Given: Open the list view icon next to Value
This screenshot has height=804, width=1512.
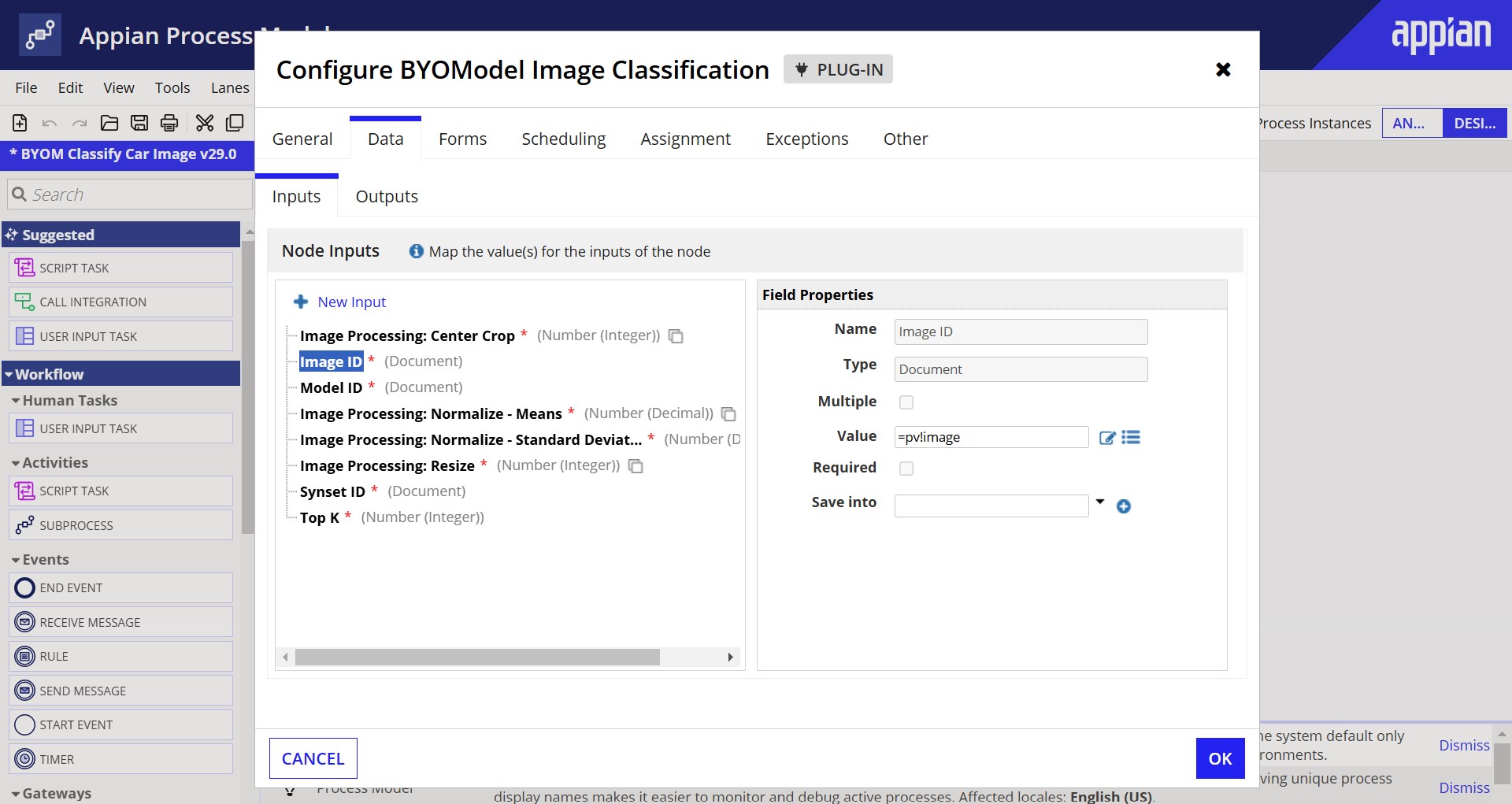Looking at the screenshot, I should coord(1131,437).
